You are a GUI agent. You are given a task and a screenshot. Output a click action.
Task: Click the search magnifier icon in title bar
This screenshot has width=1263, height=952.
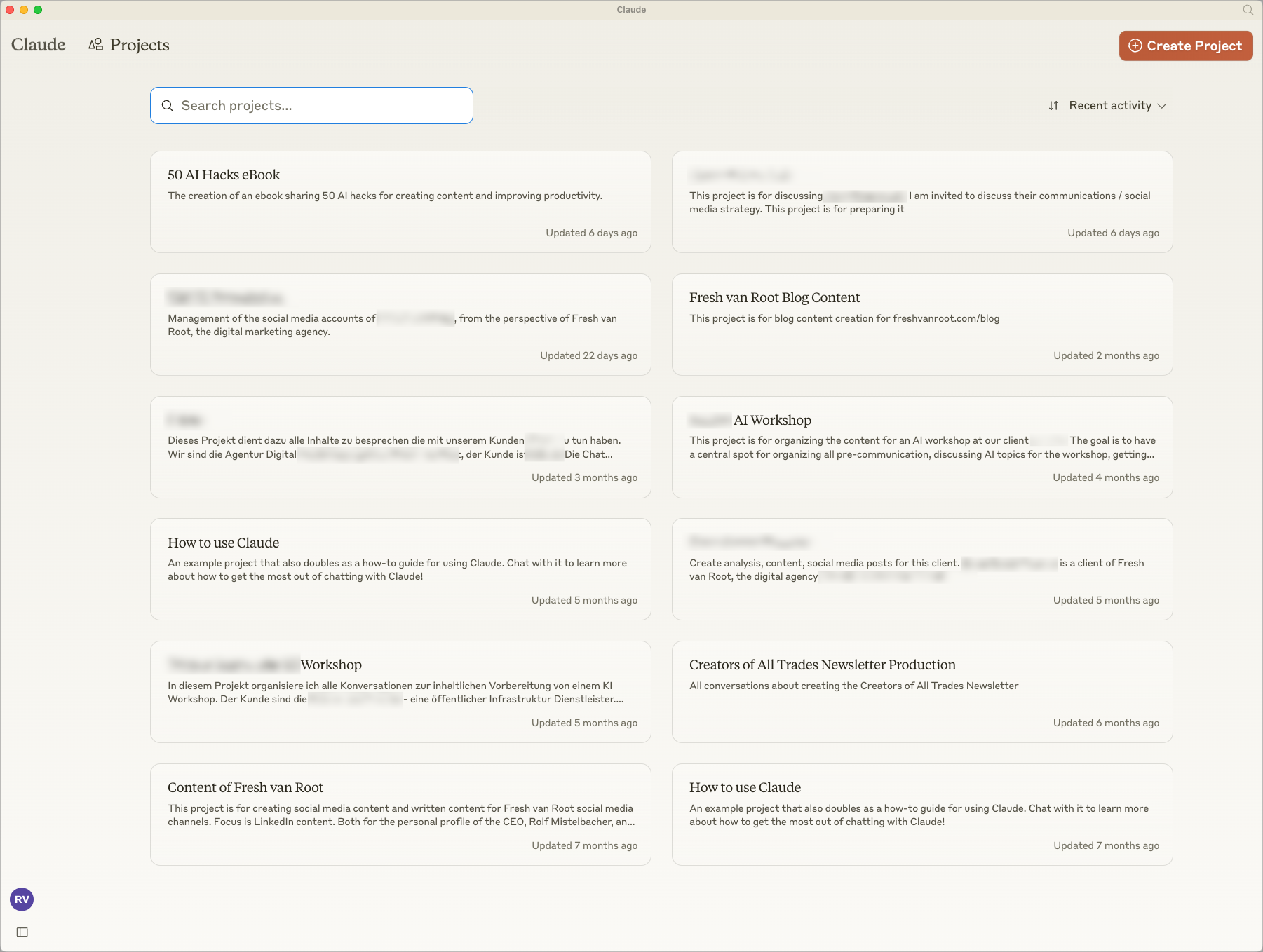[x=1248, y=10]
